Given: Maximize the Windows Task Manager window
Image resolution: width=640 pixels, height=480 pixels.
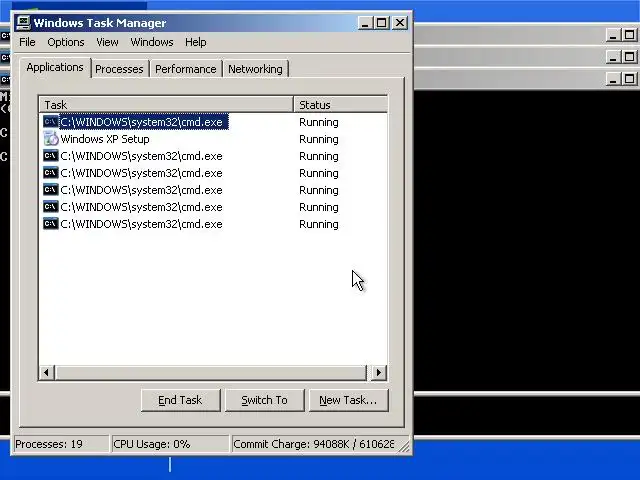Looking at the screenshot, I should pyautogui.click(x=382, y=23).
